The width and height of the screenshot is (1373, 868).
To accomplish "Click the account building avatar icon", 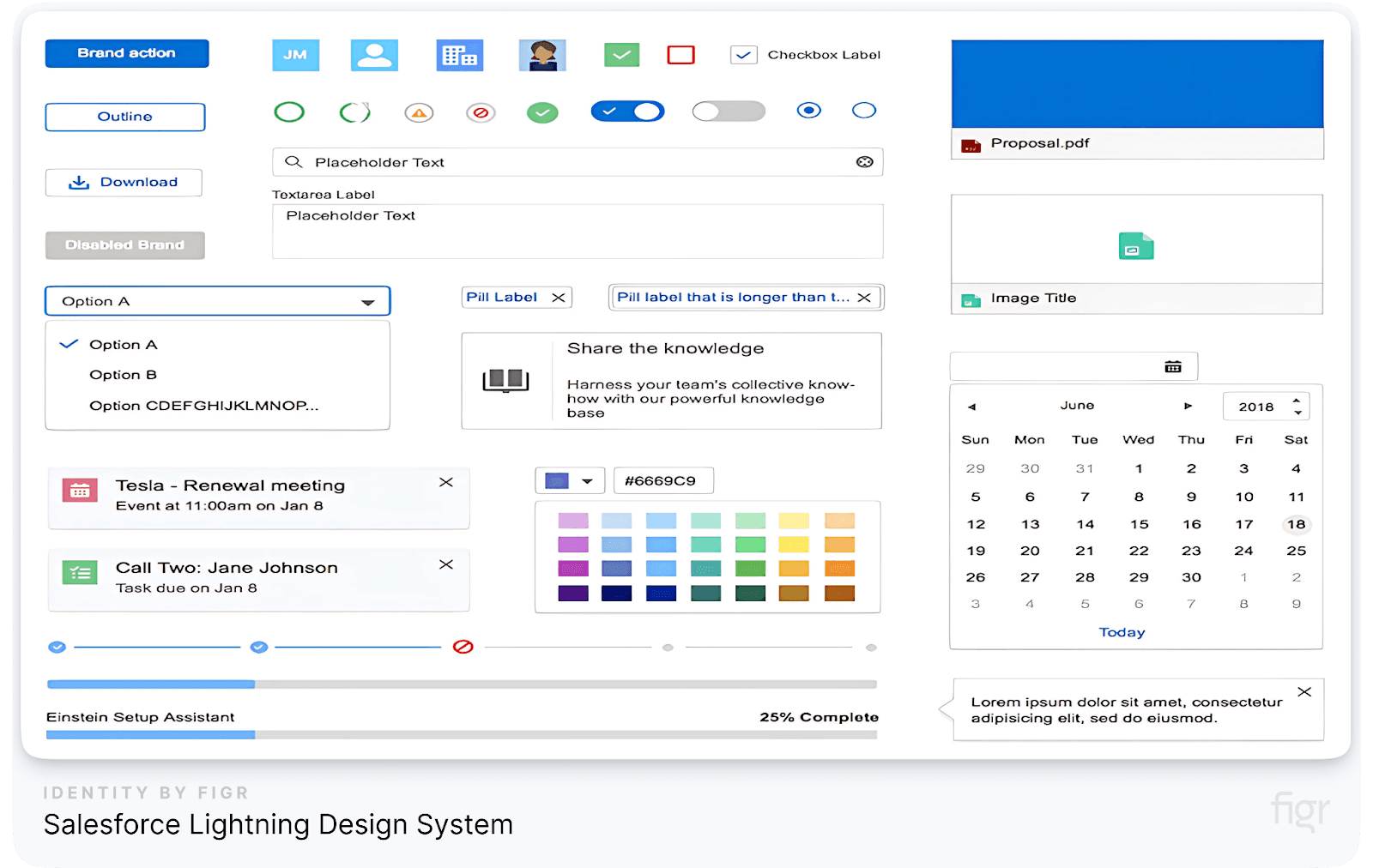I will pyautogui.click(x=459, y=55).
